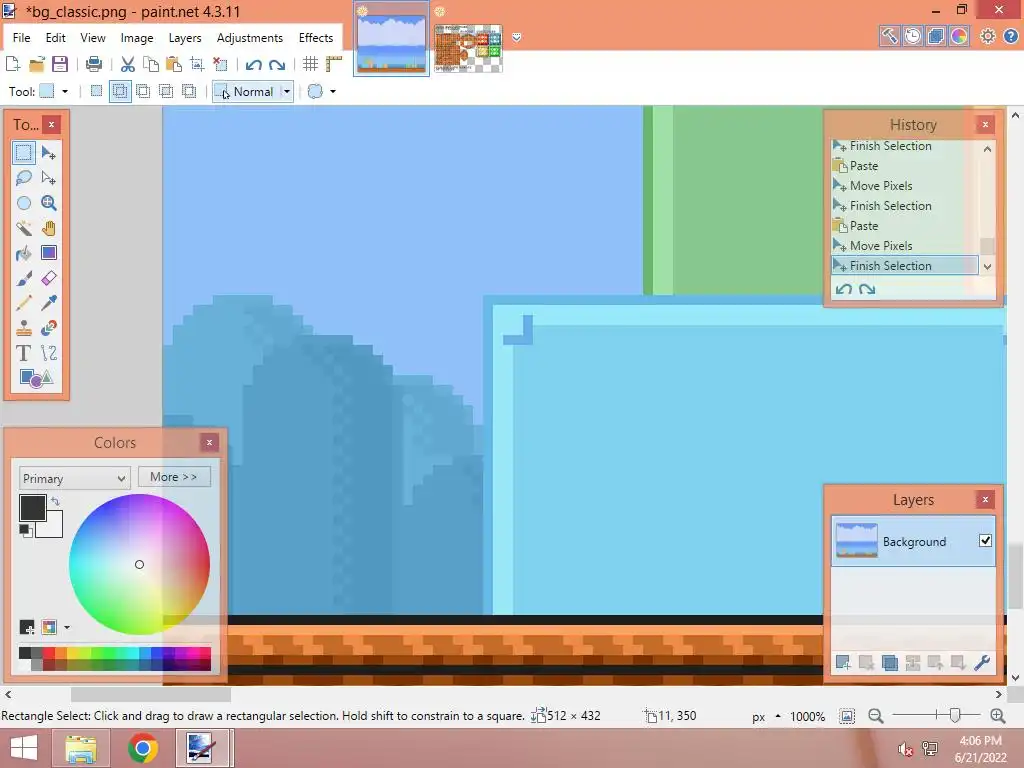
Task: Set selection mode to Replace
Action: point(96,91)
